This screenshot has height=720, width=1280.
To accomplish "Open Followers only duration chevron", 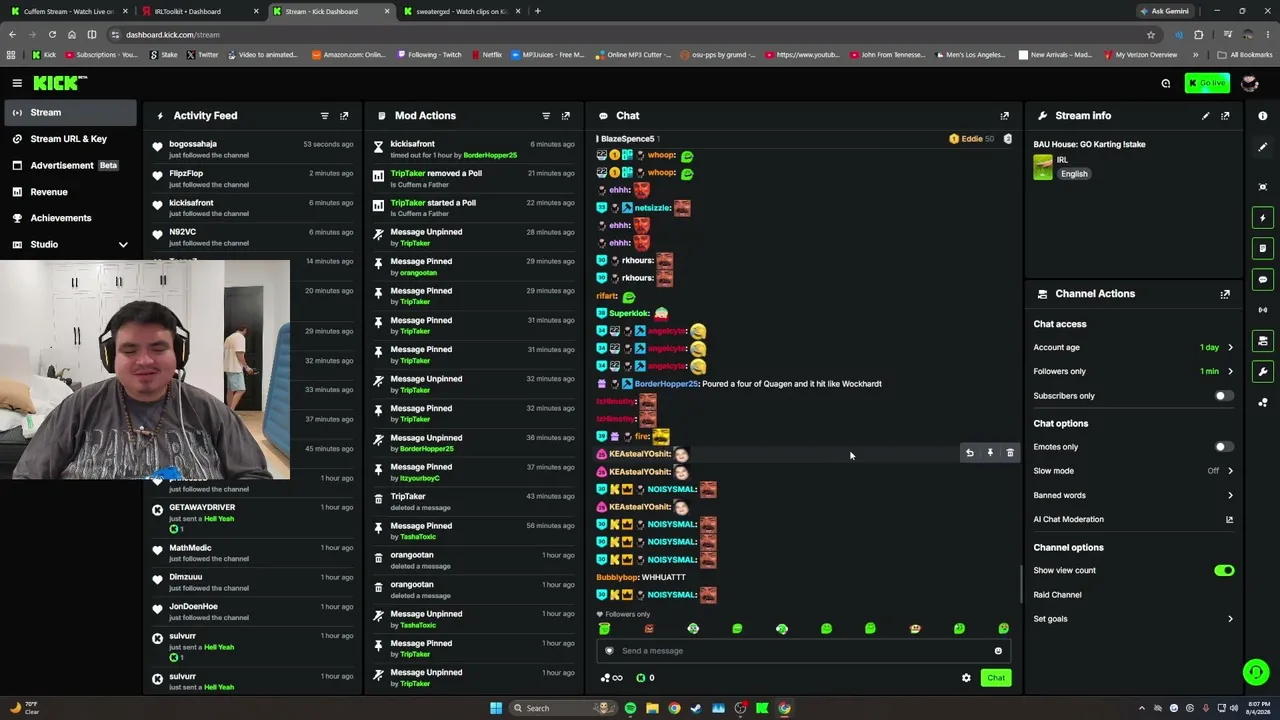I will (1230, 372).
